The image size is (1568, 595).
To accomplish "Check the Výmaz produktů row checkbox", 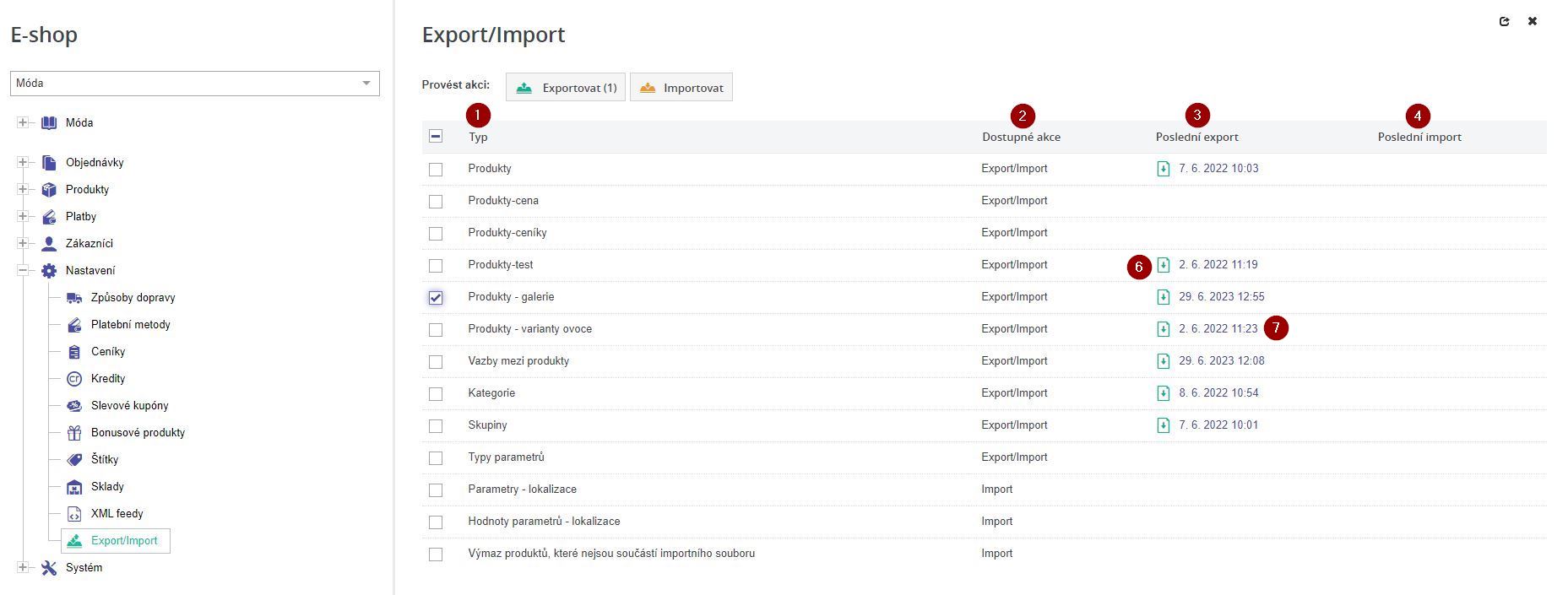I will [436, 554].
